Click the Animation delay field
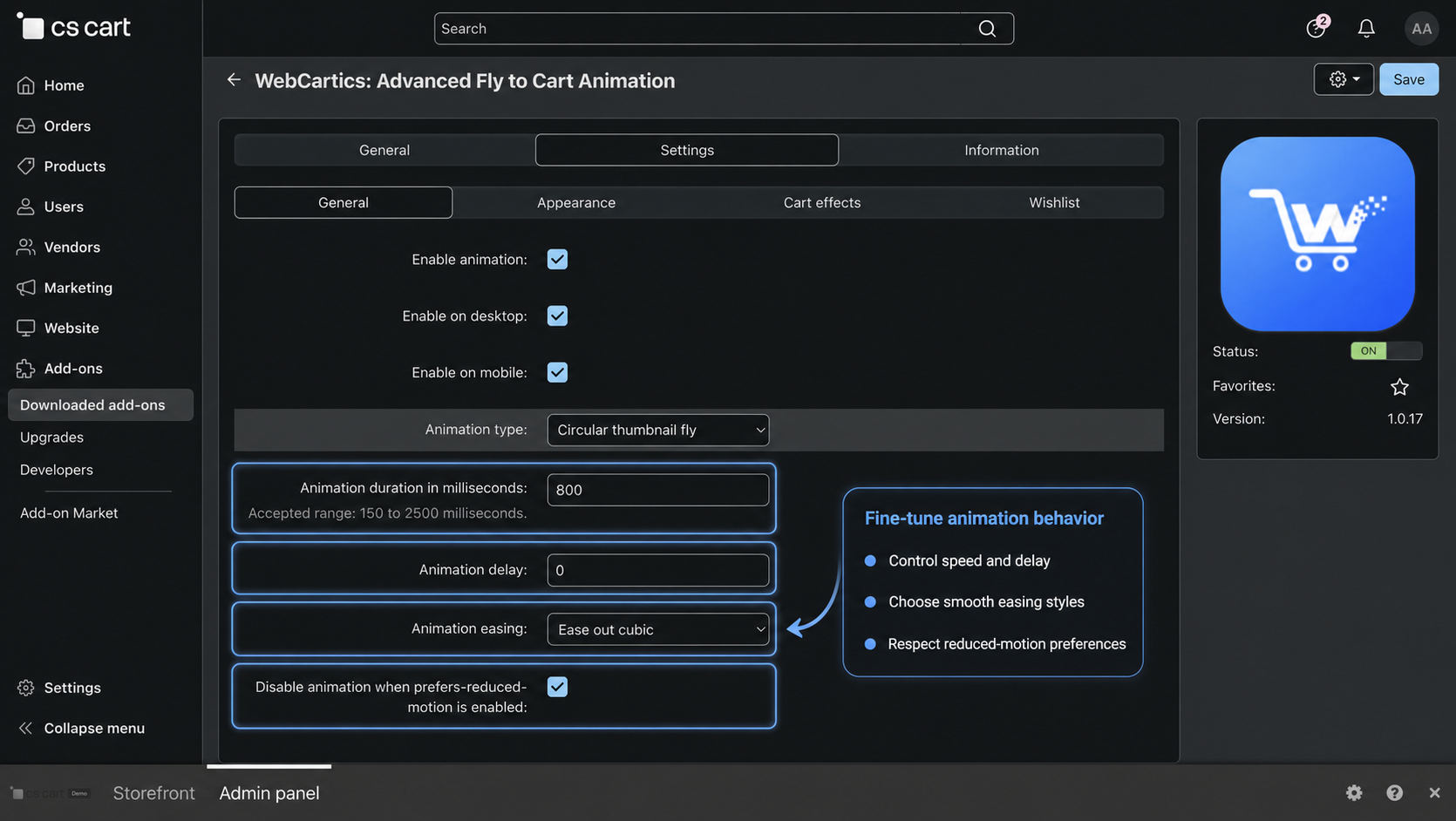The image size is (1456, 821). 658,570
